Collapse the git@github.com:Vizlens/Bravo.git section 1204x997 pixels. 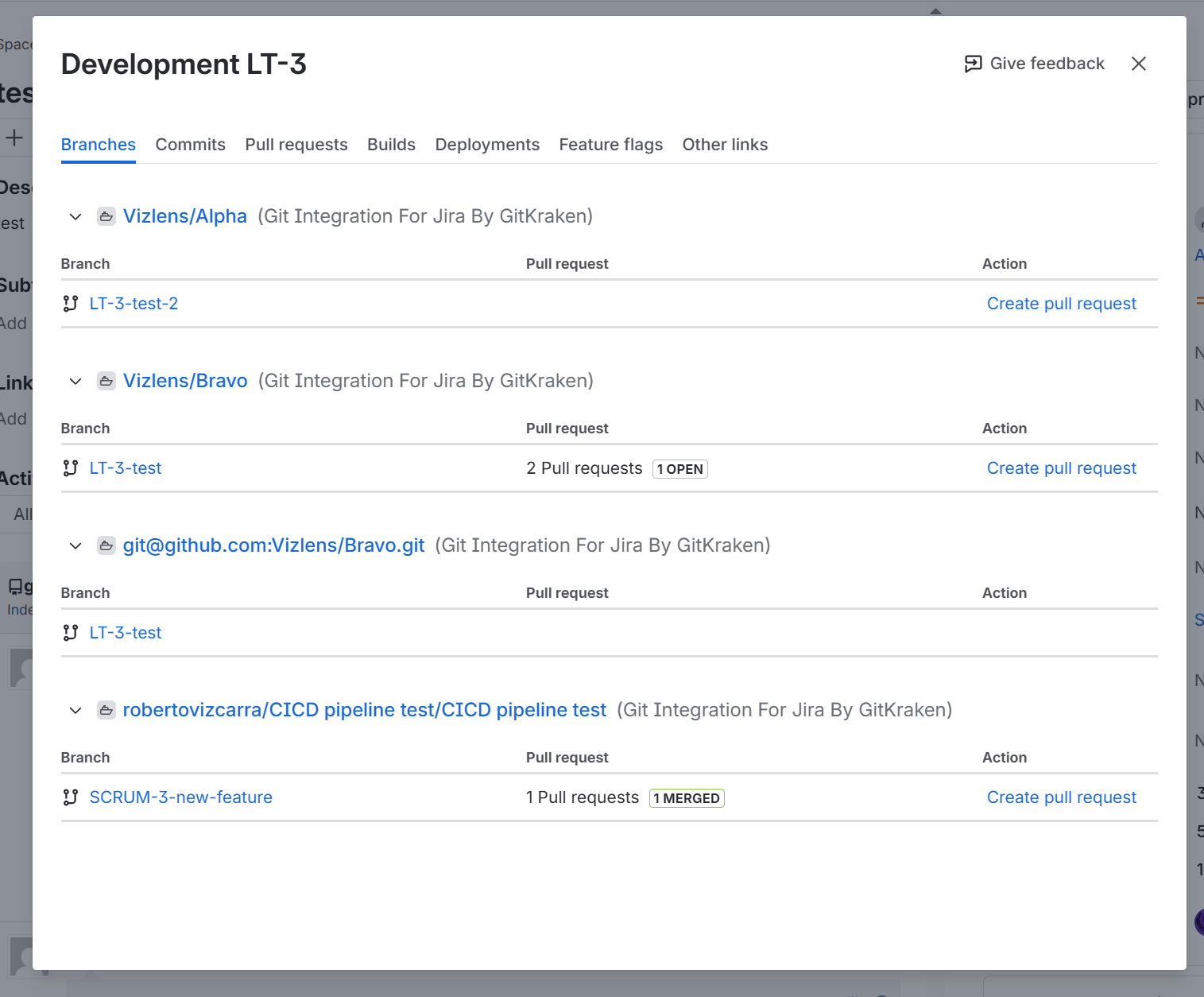75,545
